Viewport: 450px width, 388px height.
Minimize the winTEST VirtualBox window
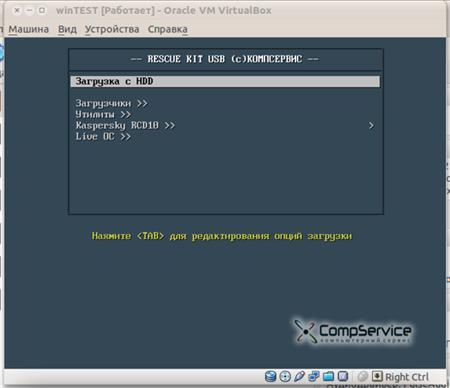coord(29,10)
